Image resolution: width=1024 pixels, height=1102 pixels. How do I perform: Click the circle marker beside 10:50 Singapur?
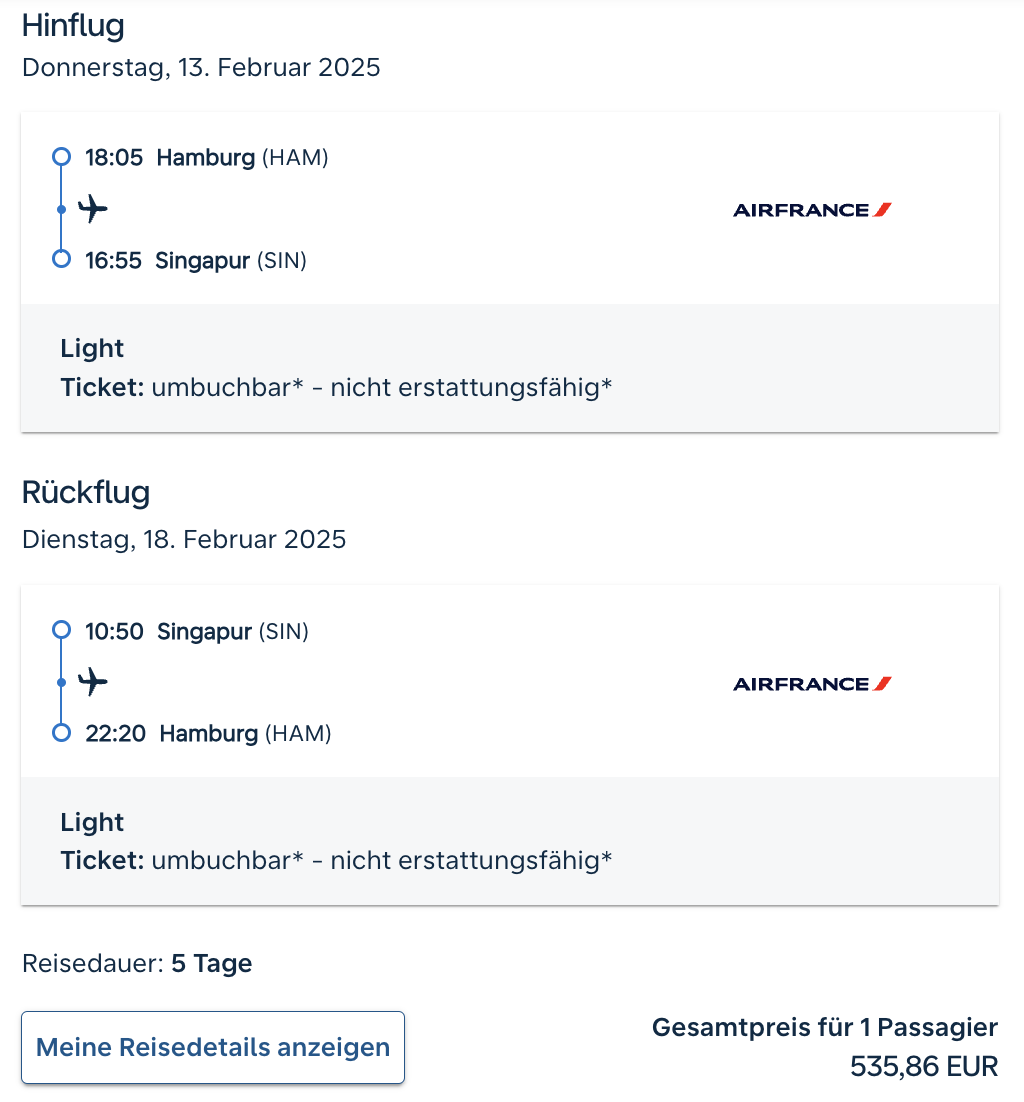[61, 630]
